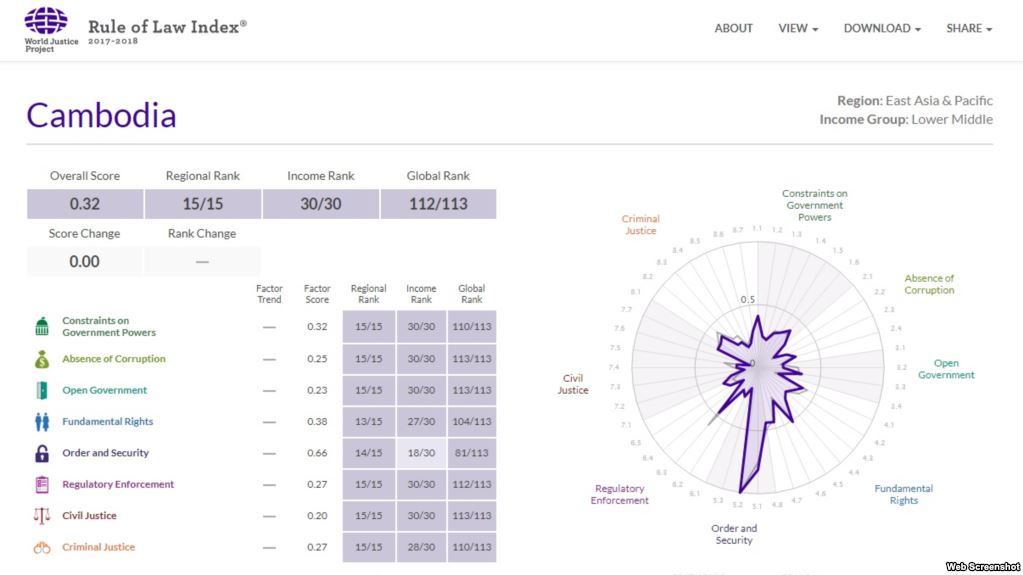Open Civil Justice factor link
Image resolution: width=1023 pixels, height=575 pixels.
(x=89, y=515)
